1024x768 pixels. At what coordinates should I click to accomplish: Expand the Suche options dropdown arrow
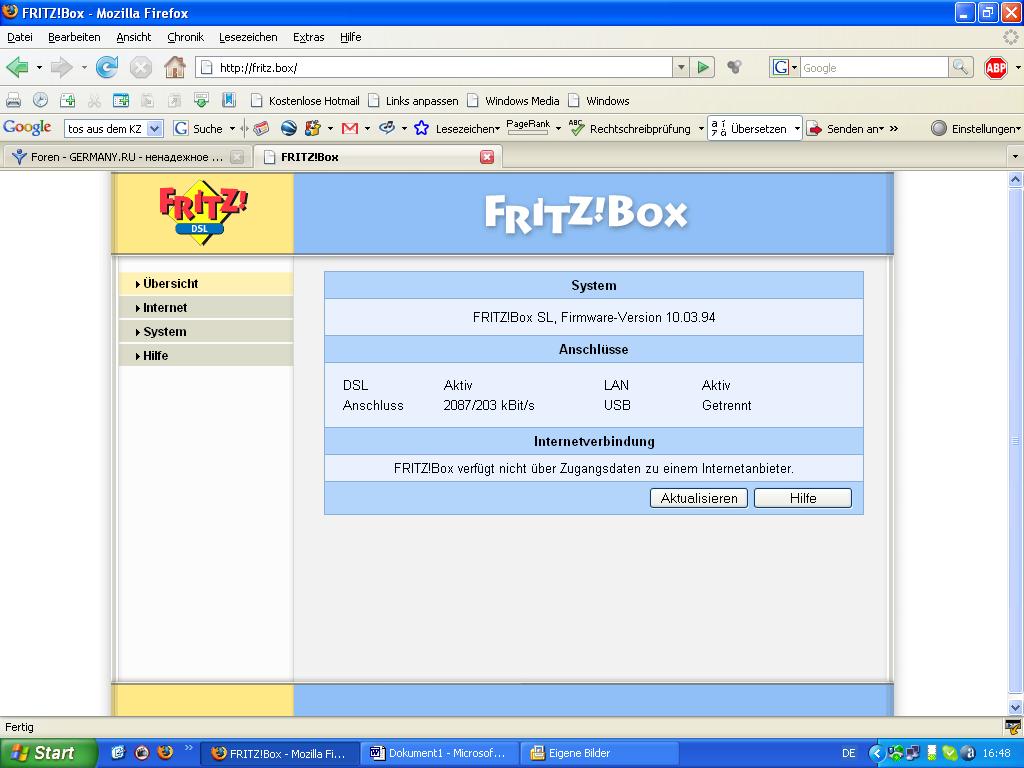(232, 129)
